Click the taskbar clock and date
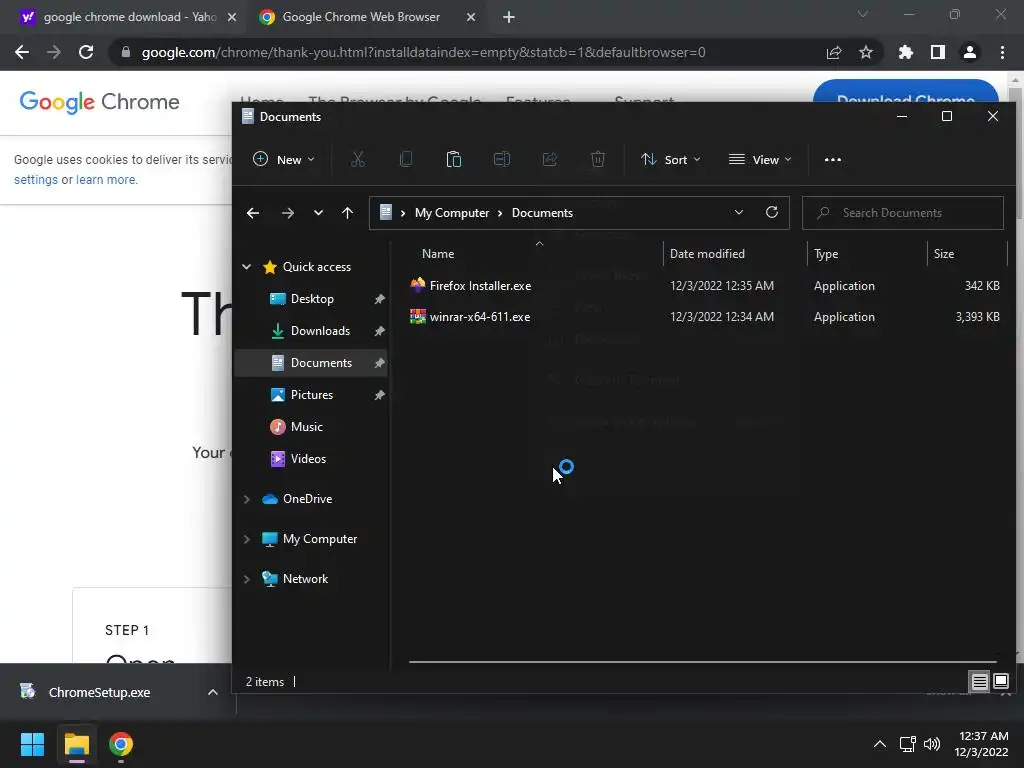This screenshot has width=1024, height=768. pos(982,744)
